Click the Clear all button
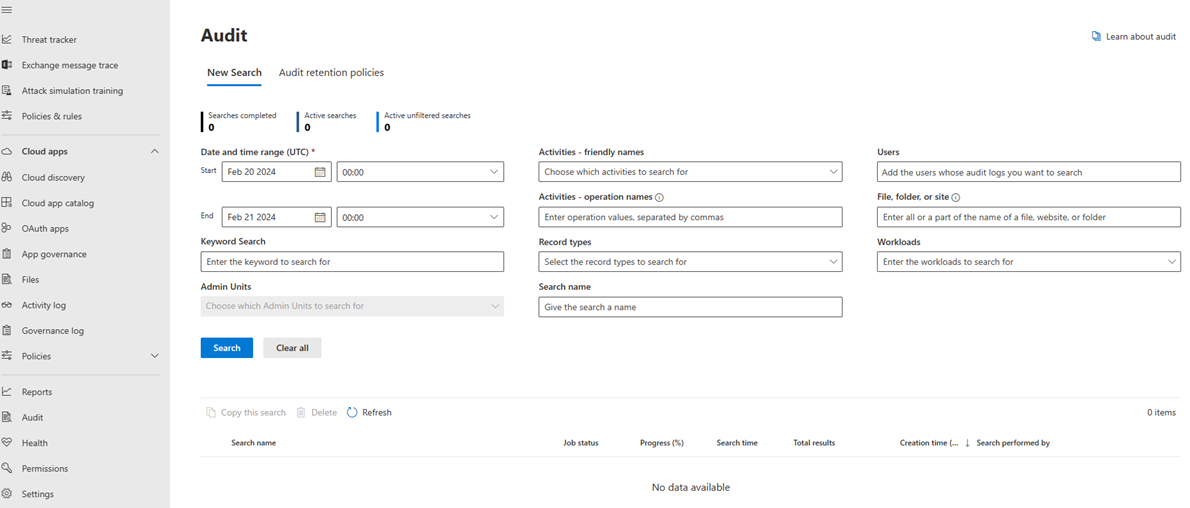The image size is (1190, 508). pyautogui.click(x=292, y=348)
